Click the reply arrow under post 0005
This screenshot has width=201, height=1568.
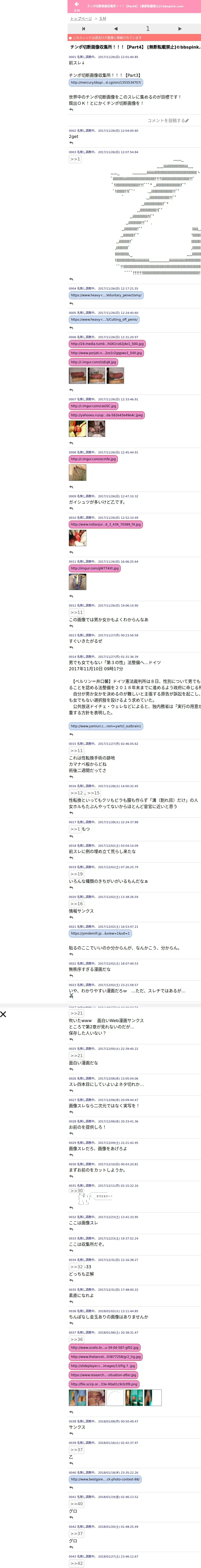[x=71, y=328]
